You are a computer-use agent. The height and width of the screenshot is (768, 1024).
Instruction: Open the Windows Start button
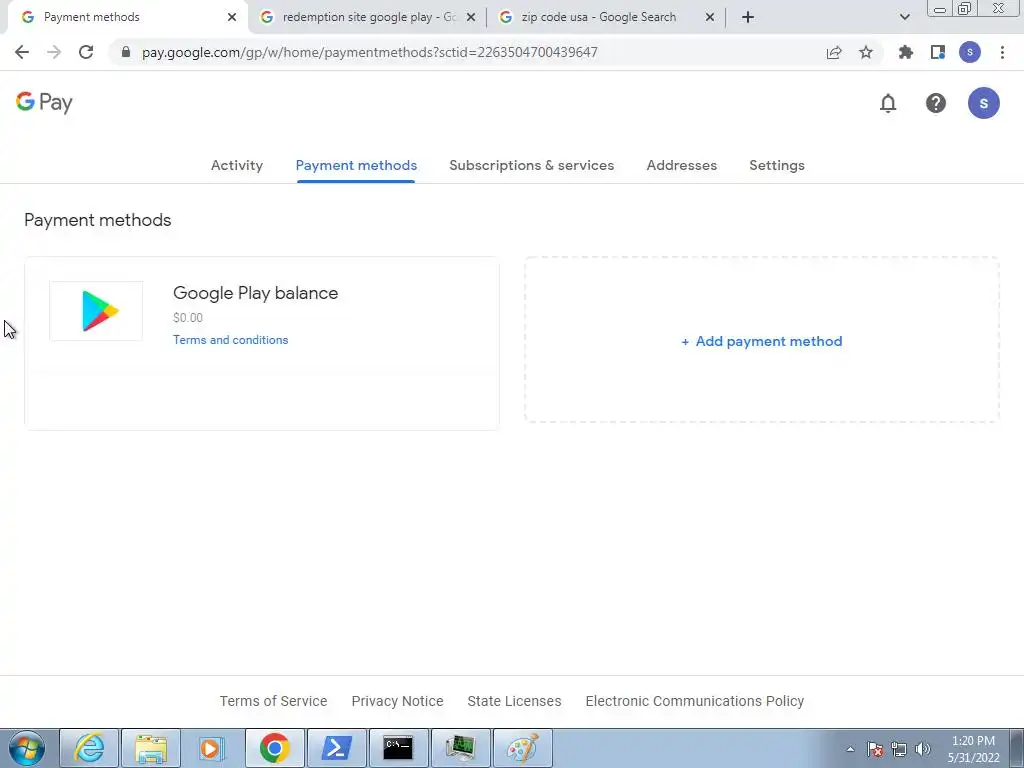coord(26,748)
